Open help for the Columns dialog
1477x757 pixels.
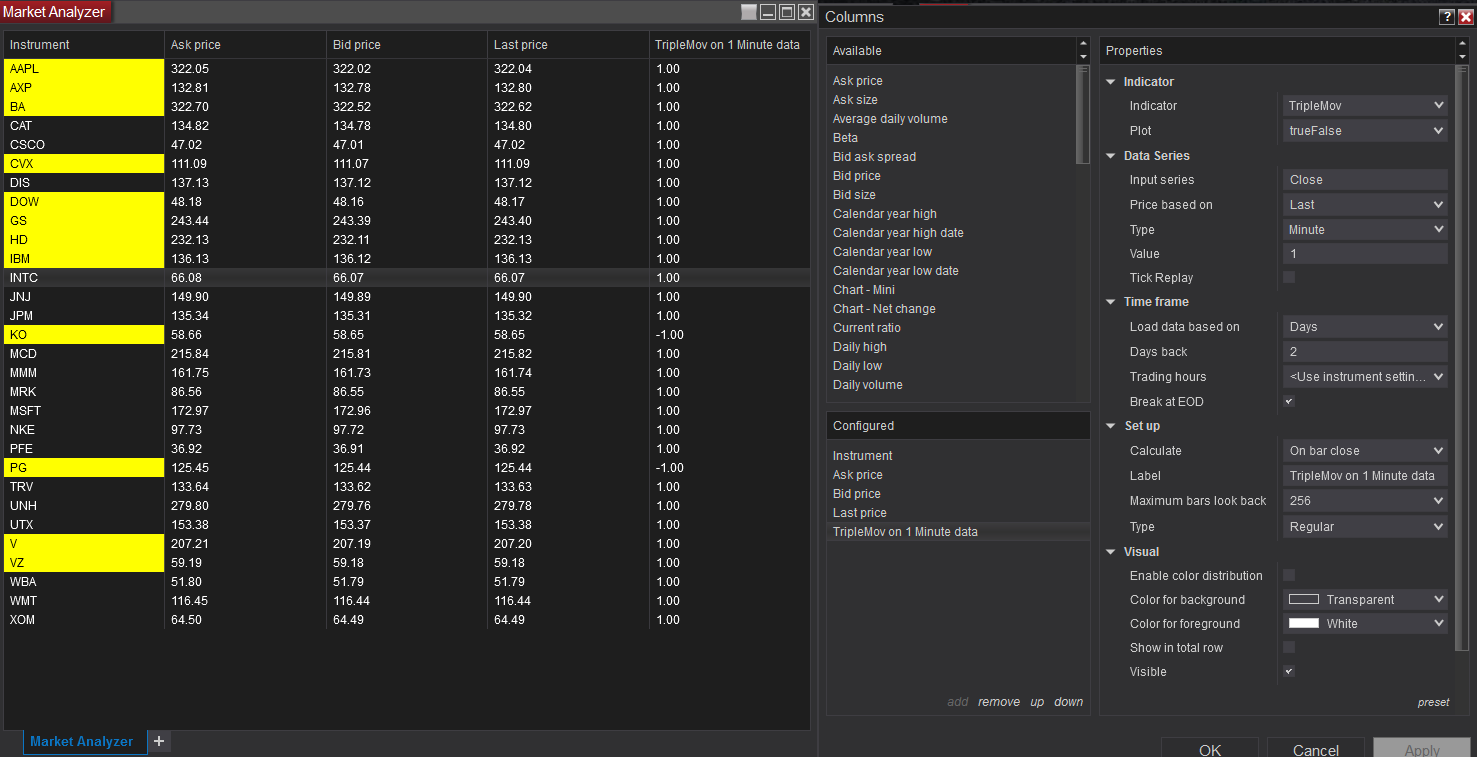(1447, 16)
